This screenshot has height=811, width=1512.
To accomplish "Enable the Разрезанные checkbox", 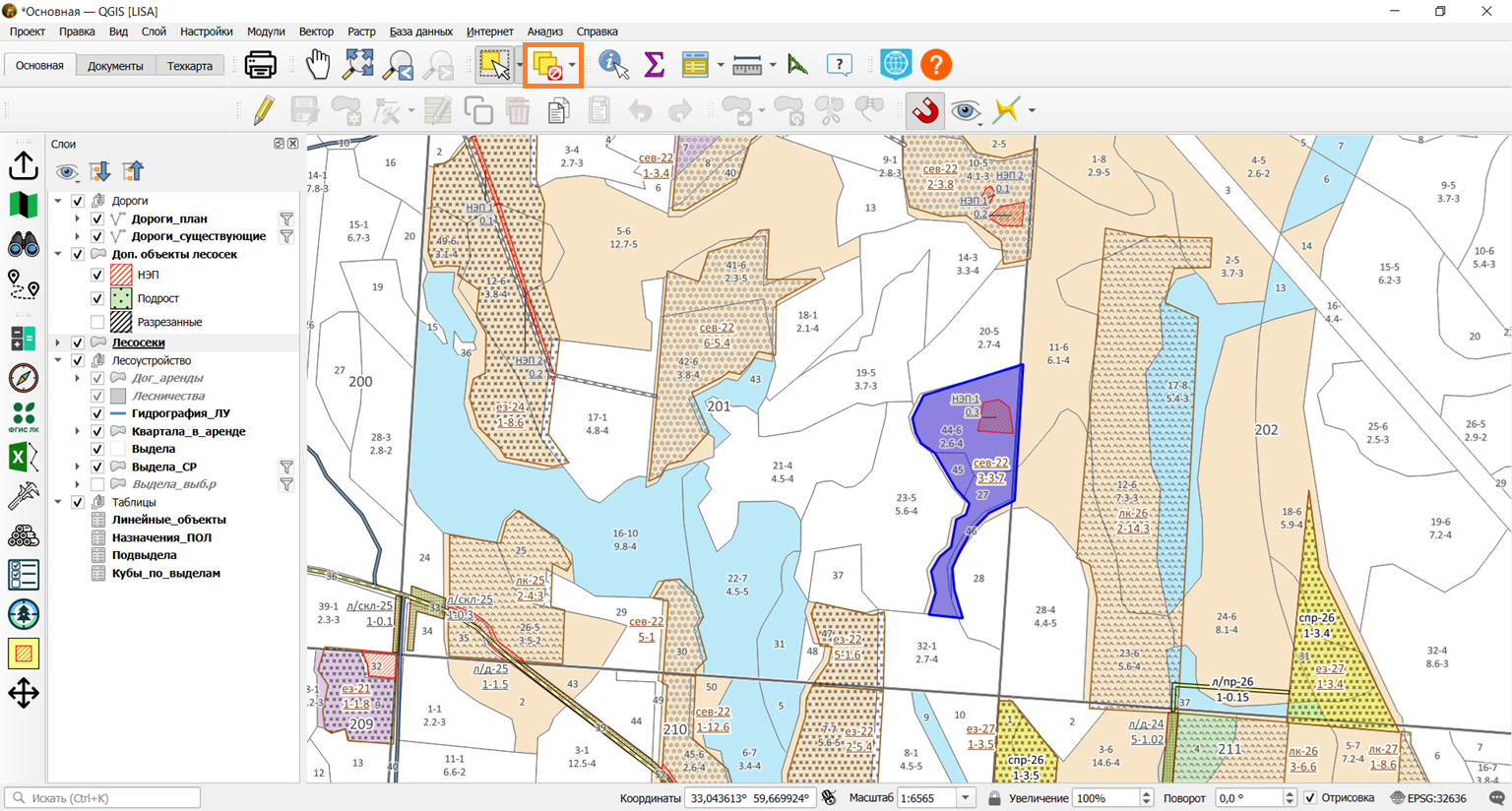I will pyautogui.click(x=97, y=322).
